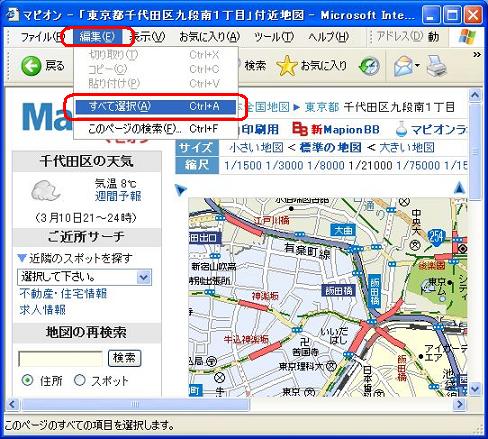Image resolution: width=488 pixels, height=439 pixels.
Task: Click the vertical scrollbar up arrow
Action: [x=475, y=96]
